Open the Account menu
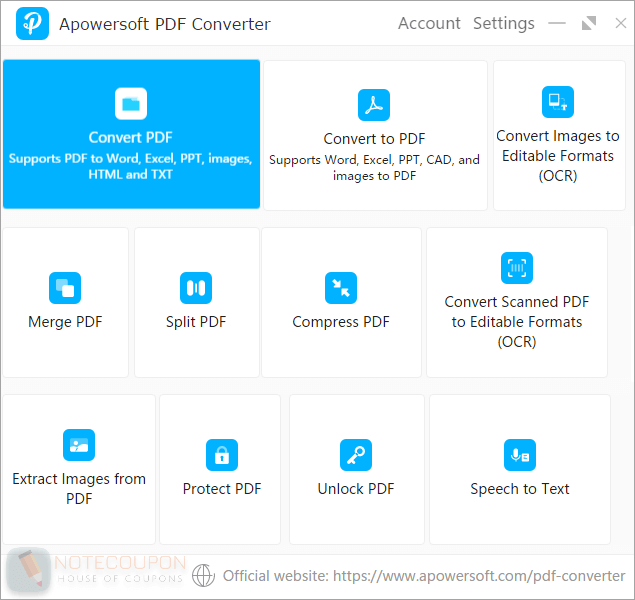Image resolution: width=635 pixels, height=600 pixels. (429, 23)
